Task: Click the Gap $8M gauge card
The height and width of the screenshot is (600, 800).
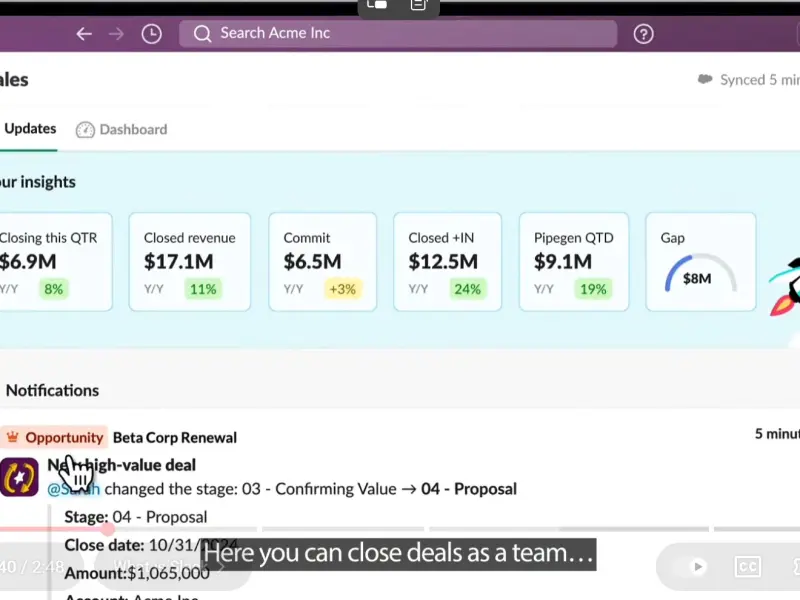Action: pos(700,262)
